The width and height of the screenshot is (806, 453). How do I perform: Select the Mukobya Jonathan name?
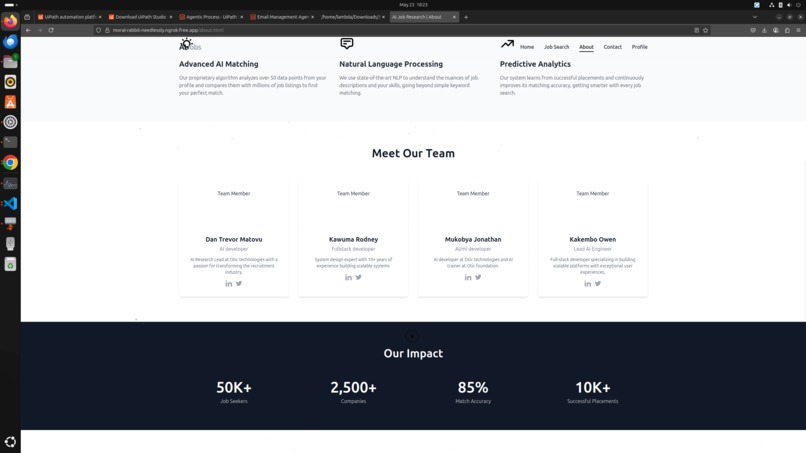pyautogui.click(x=473, y=239)
